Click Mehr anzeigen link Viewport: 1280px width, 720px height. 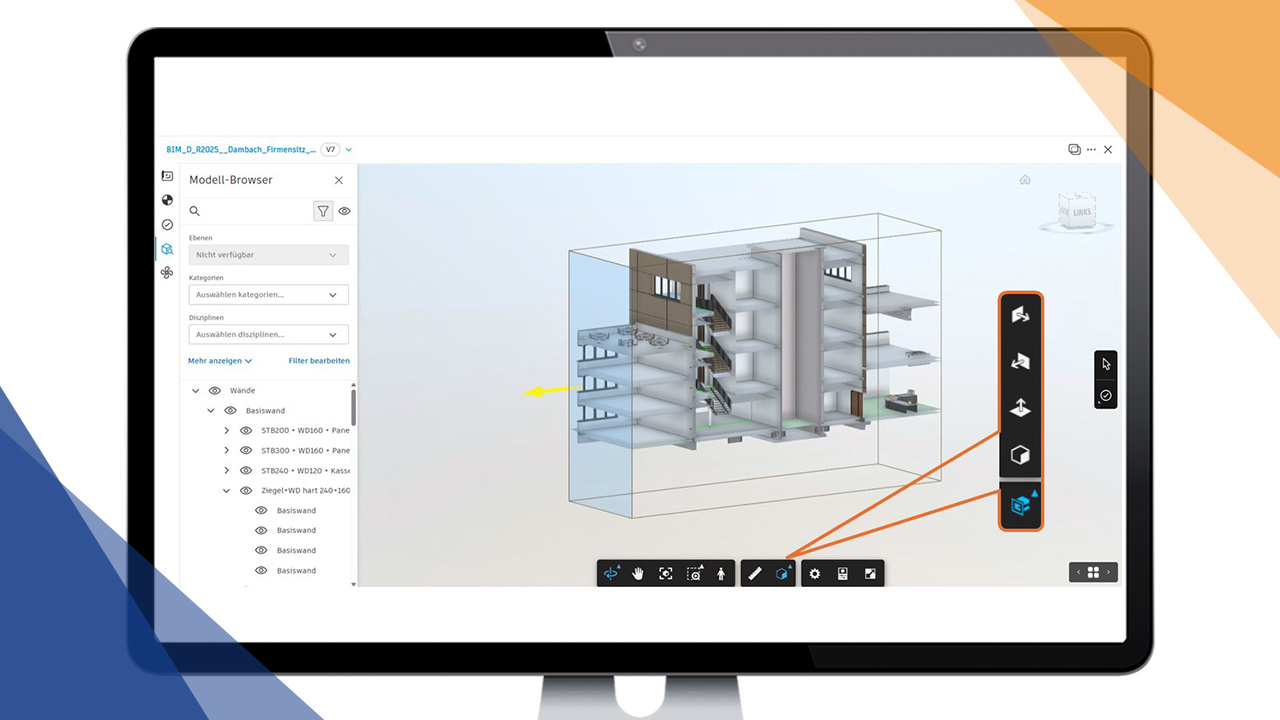pyautogui.click(x=220, y=361)
